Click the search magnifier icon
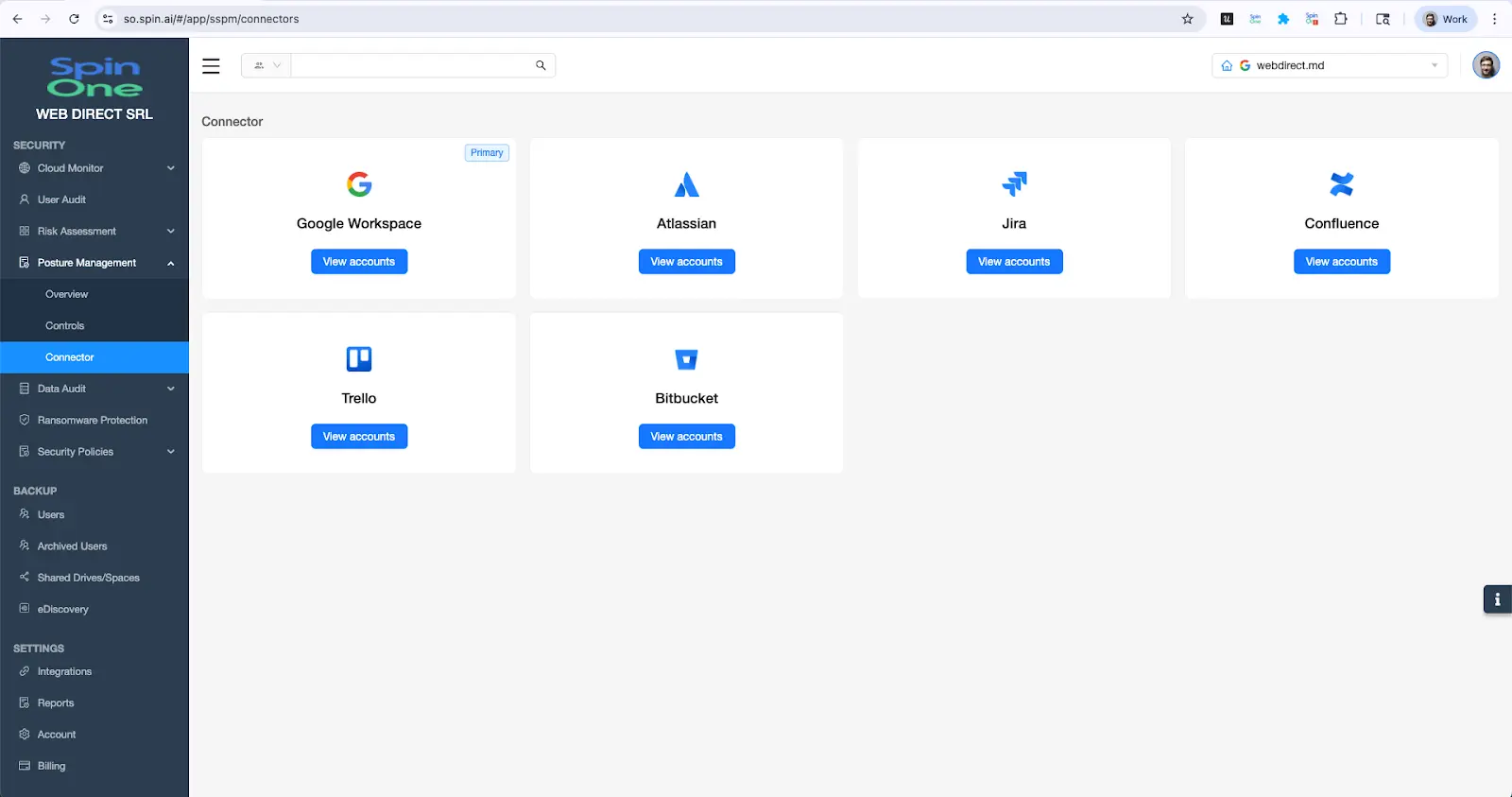Image resolution: width=1512 pixels, height=797 pixels. [541, 65]
